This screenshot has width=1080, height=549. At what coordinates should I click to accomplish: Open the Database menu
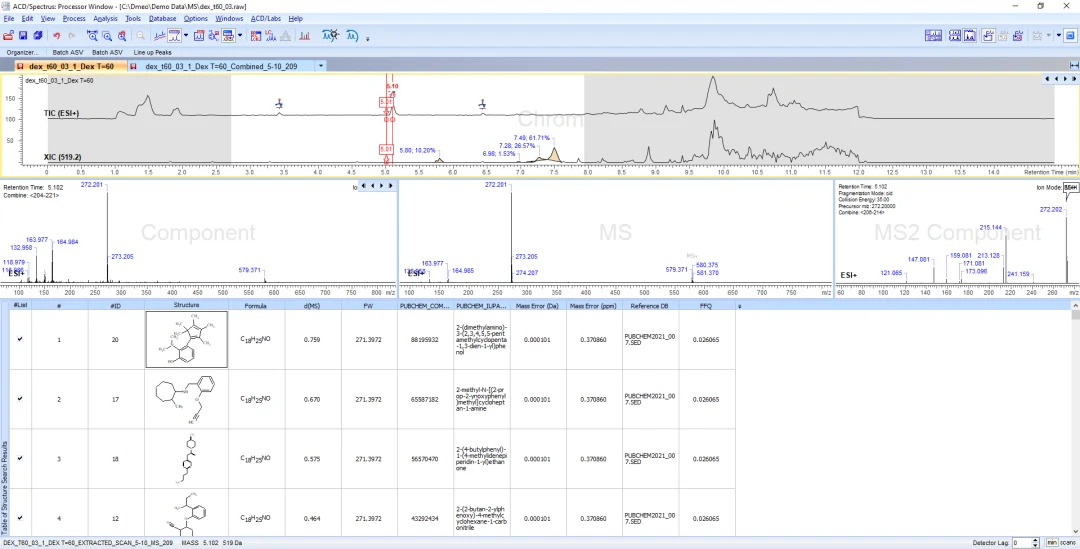[x=163, y=19]
